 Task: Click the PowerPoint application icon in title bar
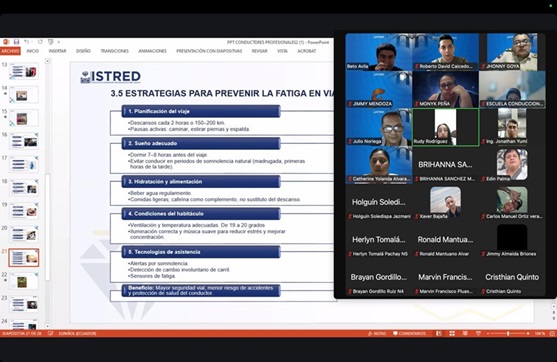tap(6, 42)
